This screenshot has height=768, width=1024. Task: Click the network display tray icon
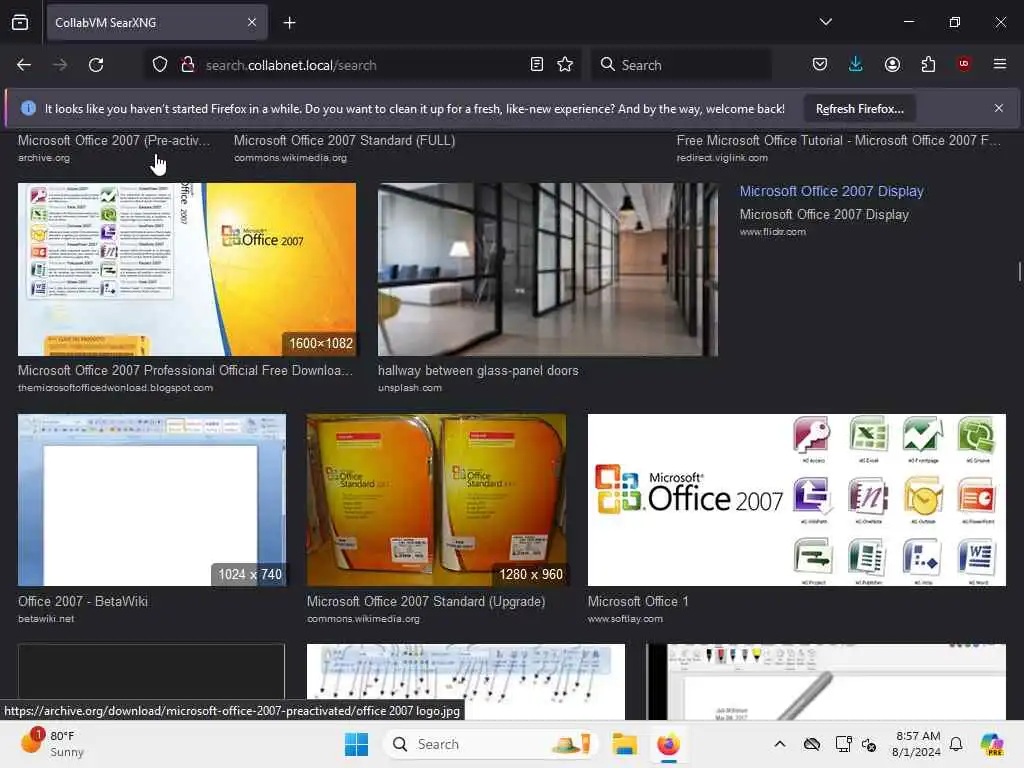coord(843,744)
